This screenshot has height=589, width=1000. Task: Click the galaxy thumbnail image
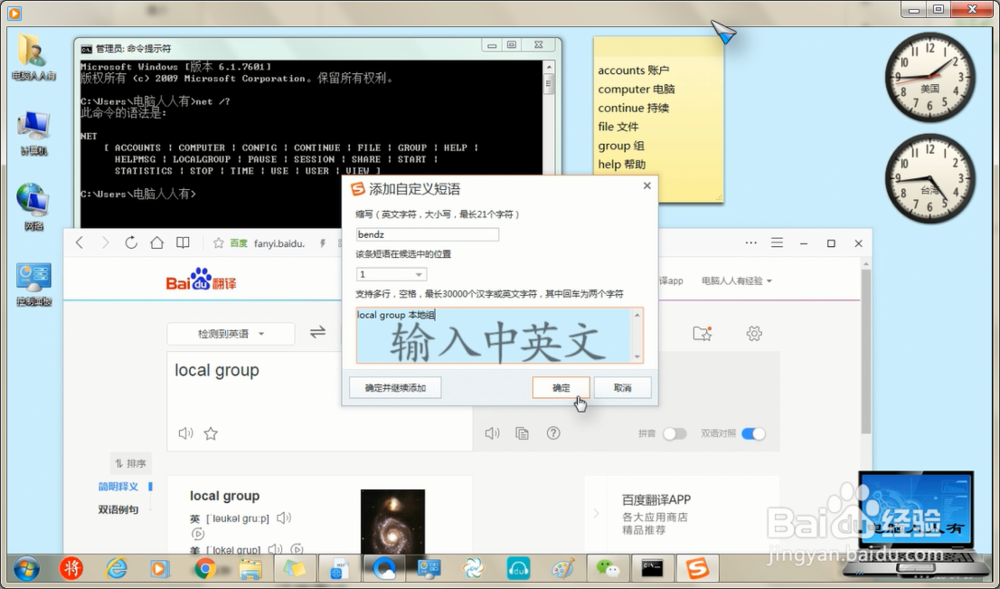point(392,521)
